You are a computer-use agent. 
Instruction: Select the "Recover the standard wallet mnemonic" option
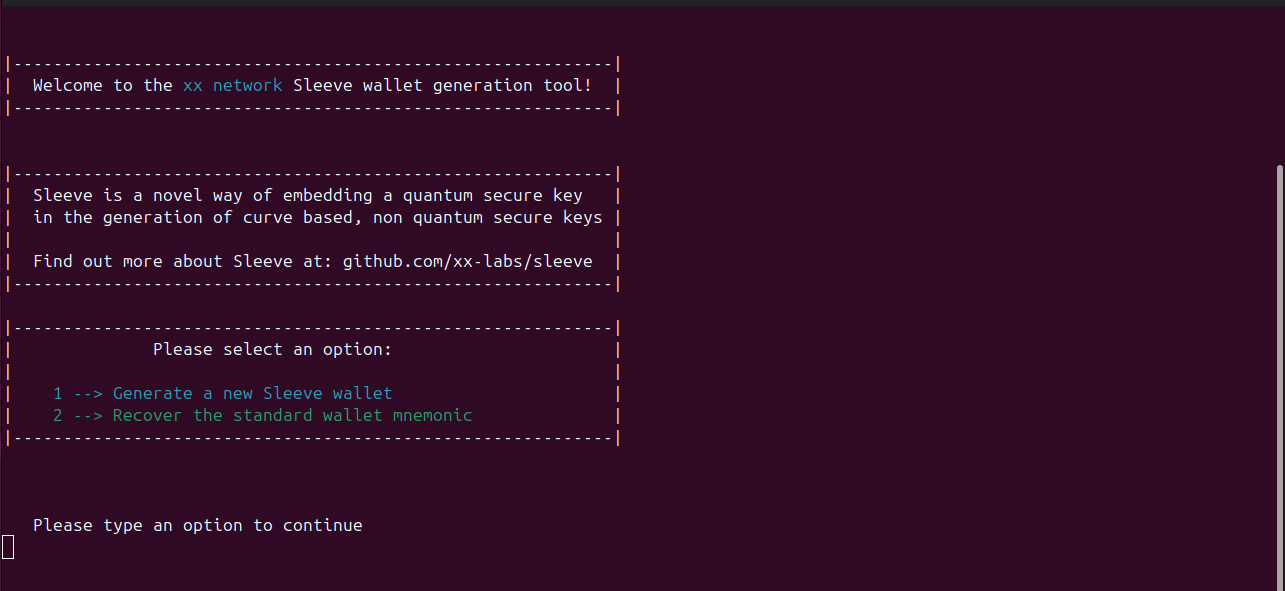[x=292, y=416]
